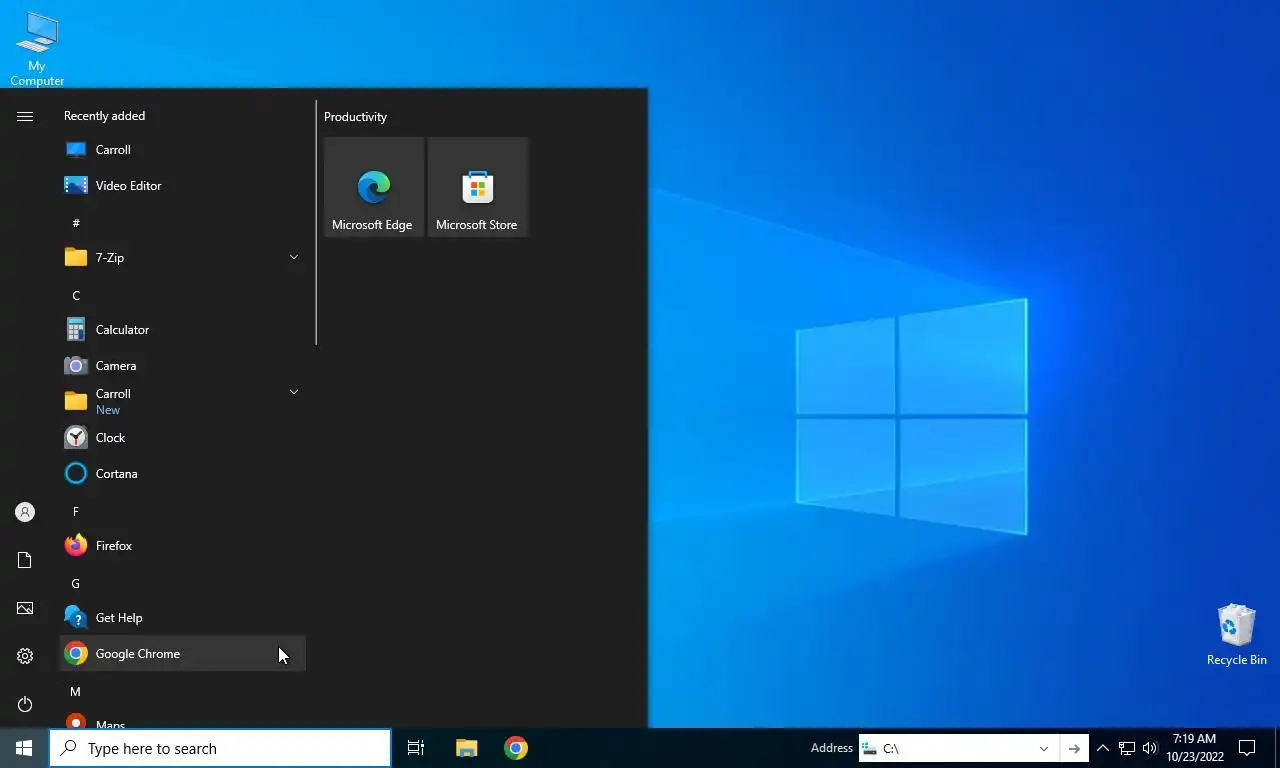Open Maps from the app list

[182, 719]
